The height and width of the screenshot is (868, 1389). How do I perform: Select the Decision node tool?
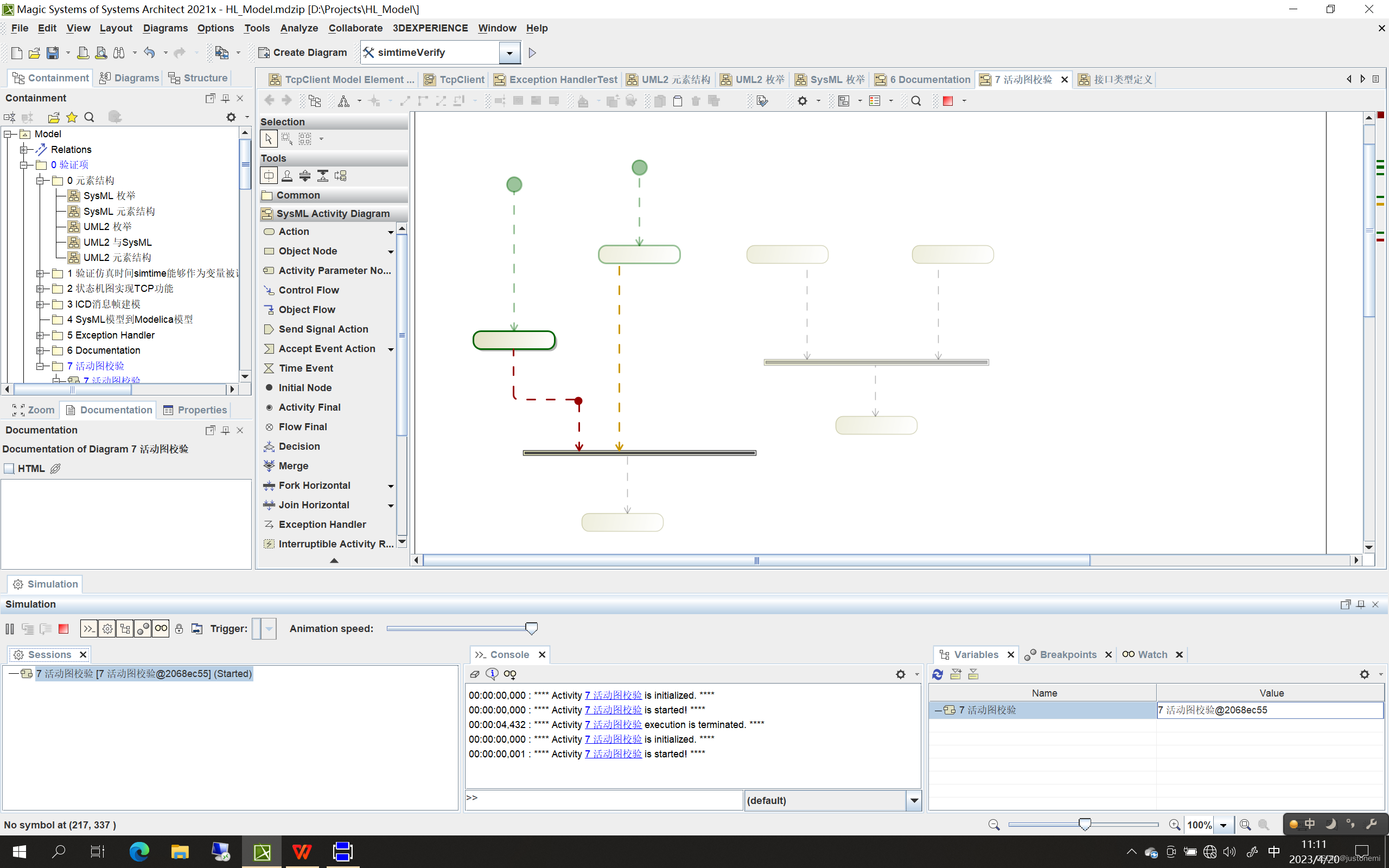[299, 446]
